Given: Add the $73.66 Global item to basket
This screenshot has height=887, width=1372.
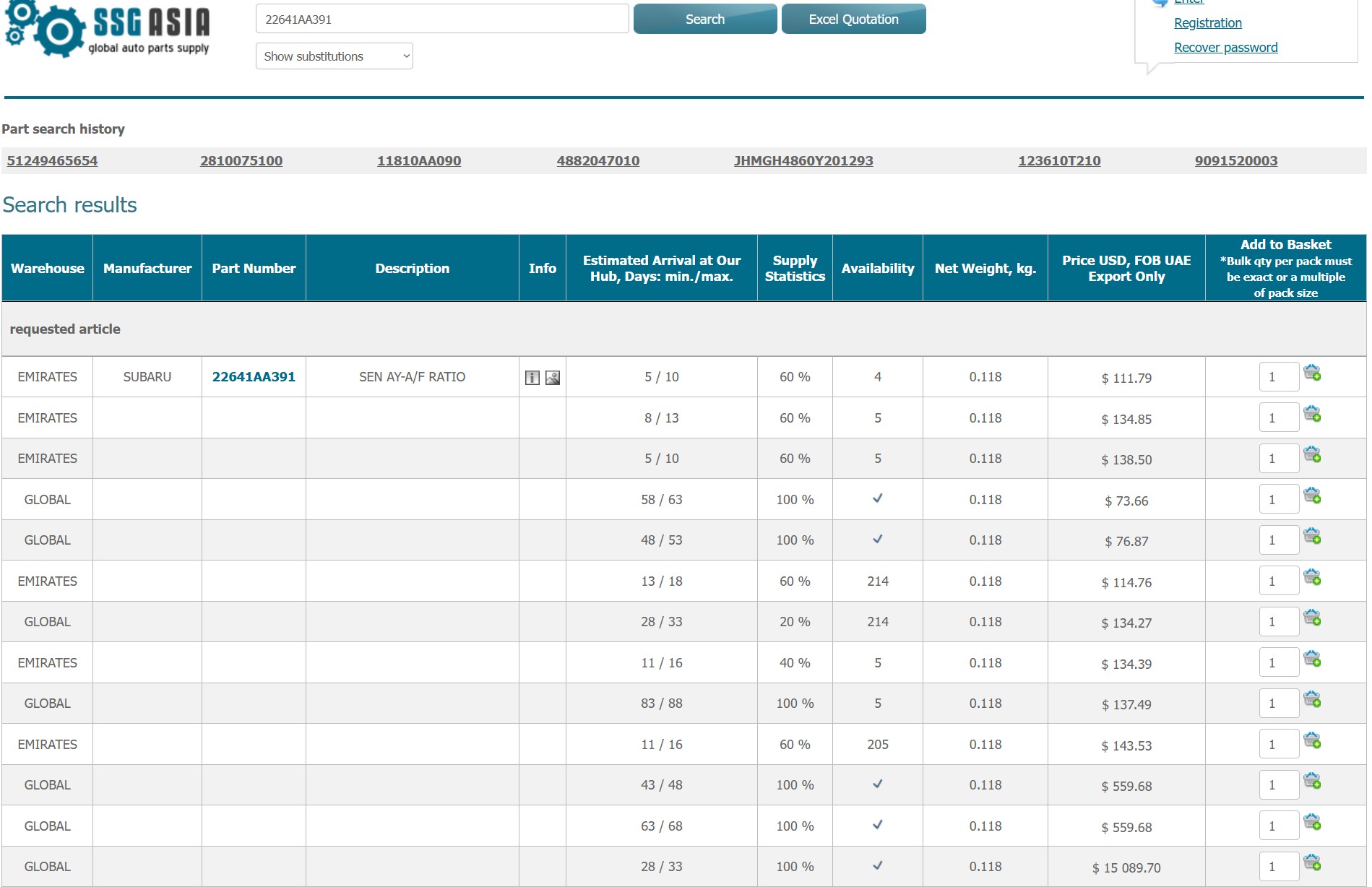Looking at the screenshot, I should pos(1312,496).
